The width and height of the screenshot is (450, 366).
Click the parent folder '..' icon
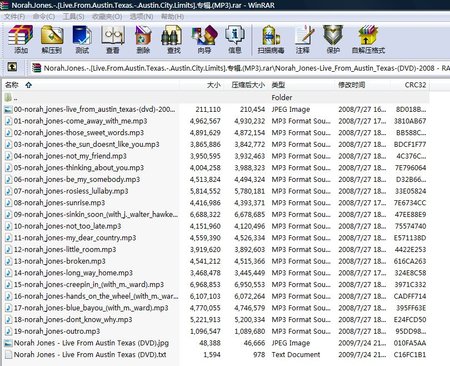click(x=8, y=97)
